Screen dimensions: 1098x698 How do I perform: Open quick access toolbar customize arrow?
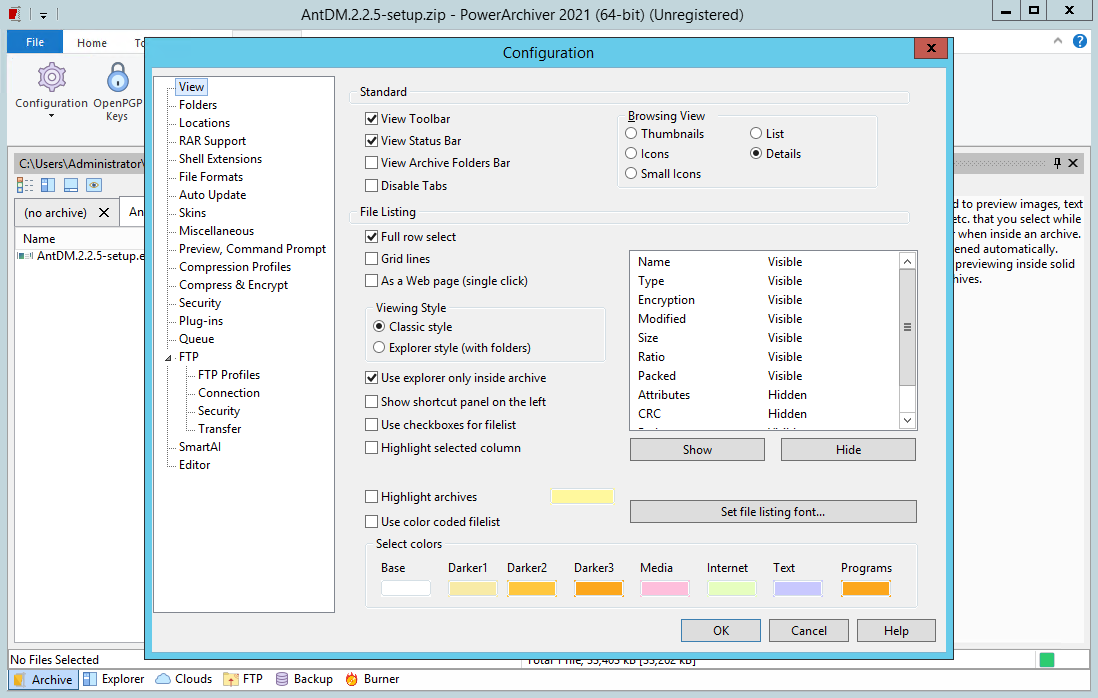tap(43, 15)
